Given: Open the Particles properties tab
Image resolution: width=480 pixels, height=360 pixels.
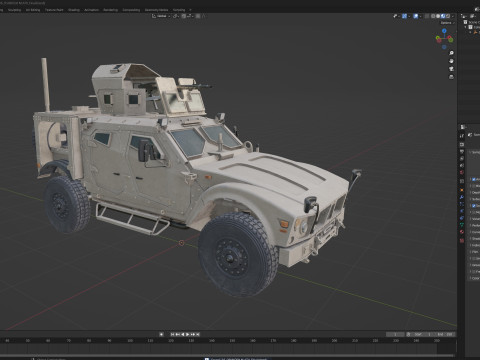Looking at the screenshot, I should (x=462, y=204).
